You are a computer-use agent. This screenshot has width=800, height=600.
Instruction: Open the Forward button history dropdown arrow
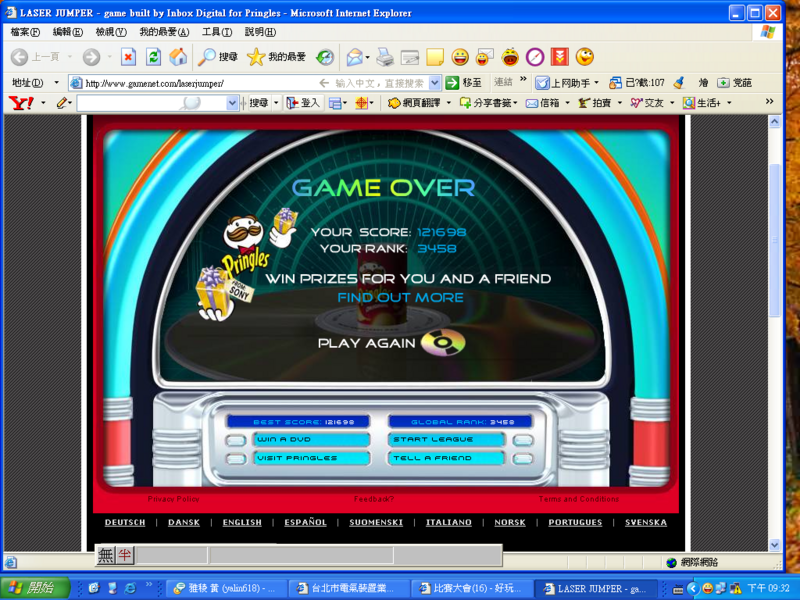(109, 57)
